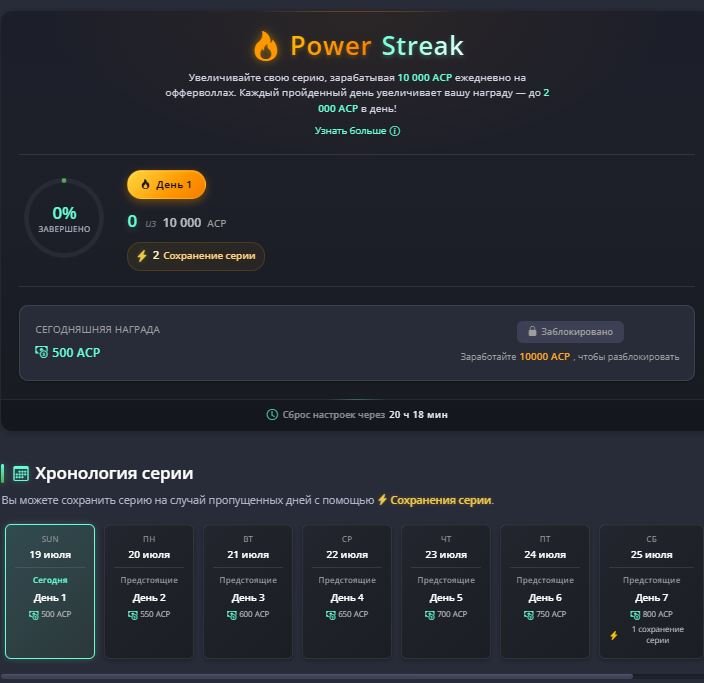Select the 19 июля Сегодня card

[50, 591]
